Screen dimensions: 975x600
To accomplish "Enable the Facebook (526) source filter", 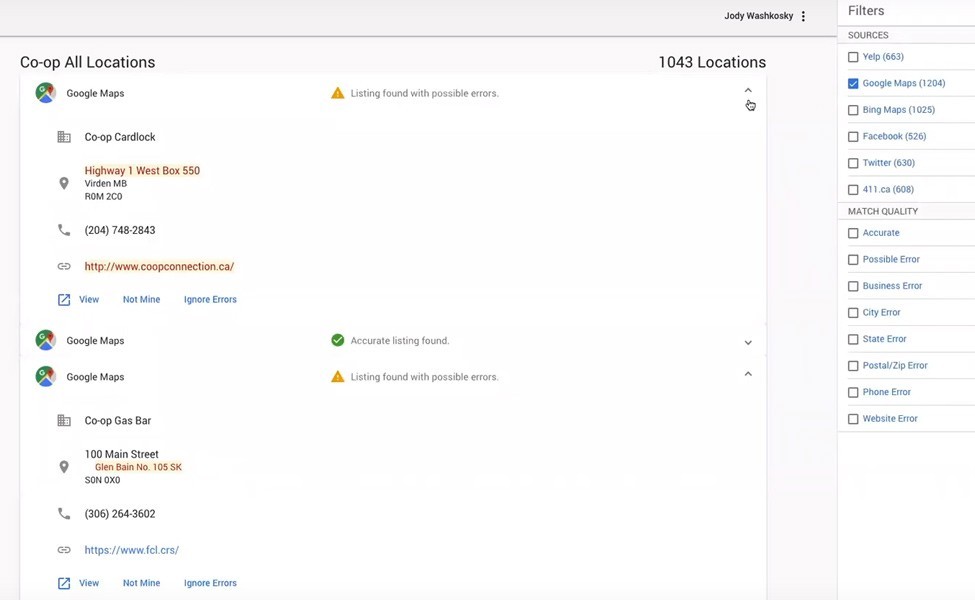I will (853, 137).
